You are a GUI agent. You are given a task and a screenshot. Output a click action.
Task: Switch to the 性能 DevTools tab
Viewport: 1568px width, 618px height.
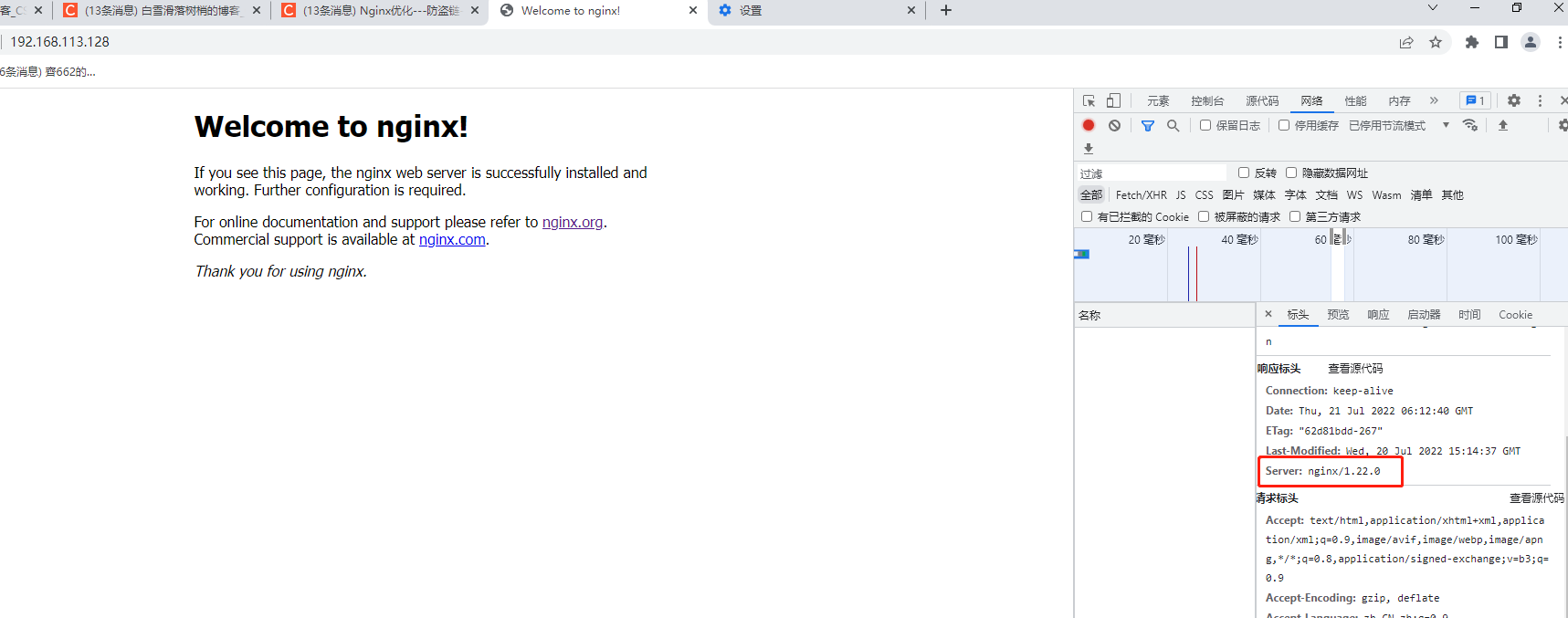click(x=1355, y=100)
